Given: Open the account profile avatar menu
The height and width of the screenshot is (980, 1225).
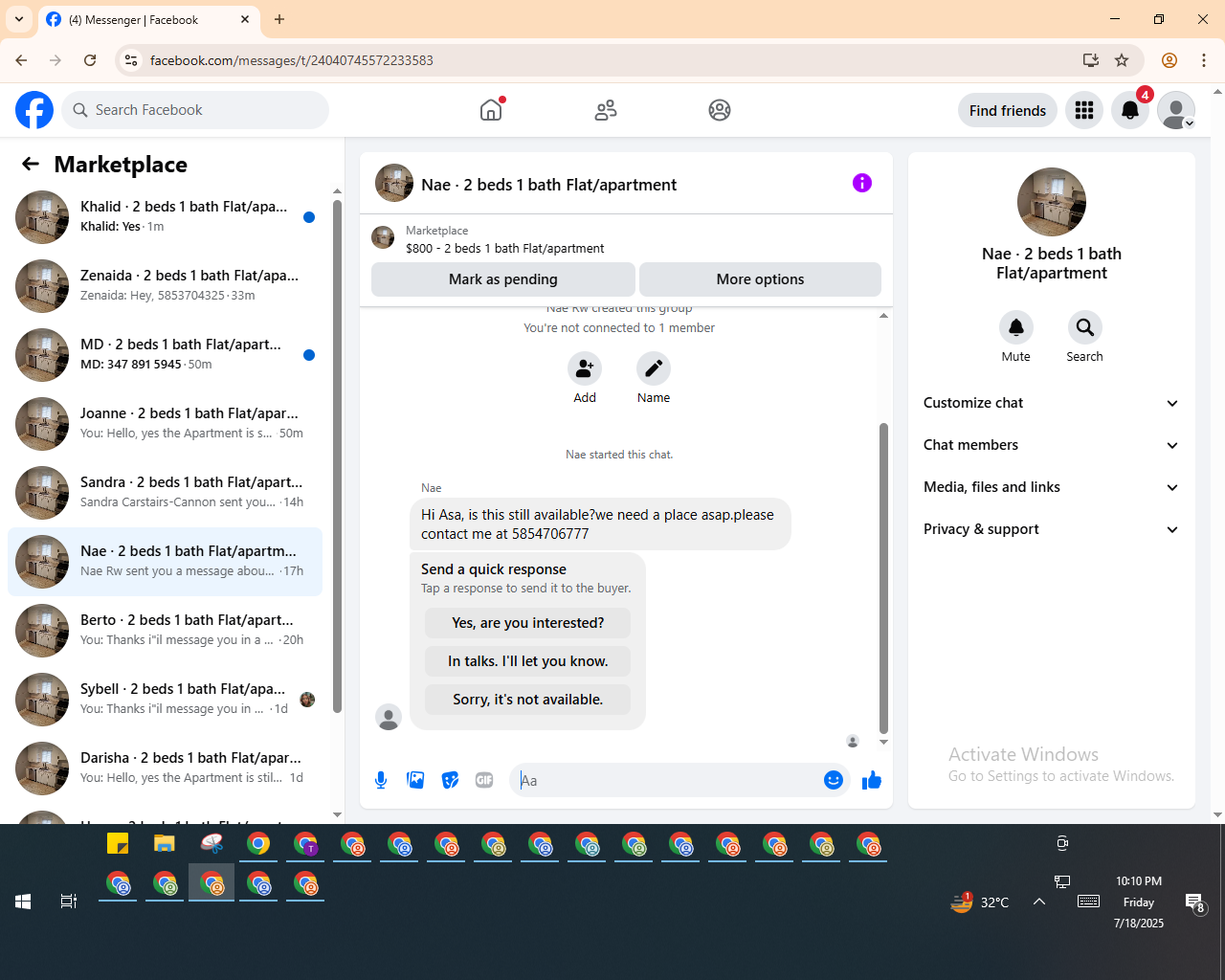Looking at the screenshot, I should pos(1176,110).
